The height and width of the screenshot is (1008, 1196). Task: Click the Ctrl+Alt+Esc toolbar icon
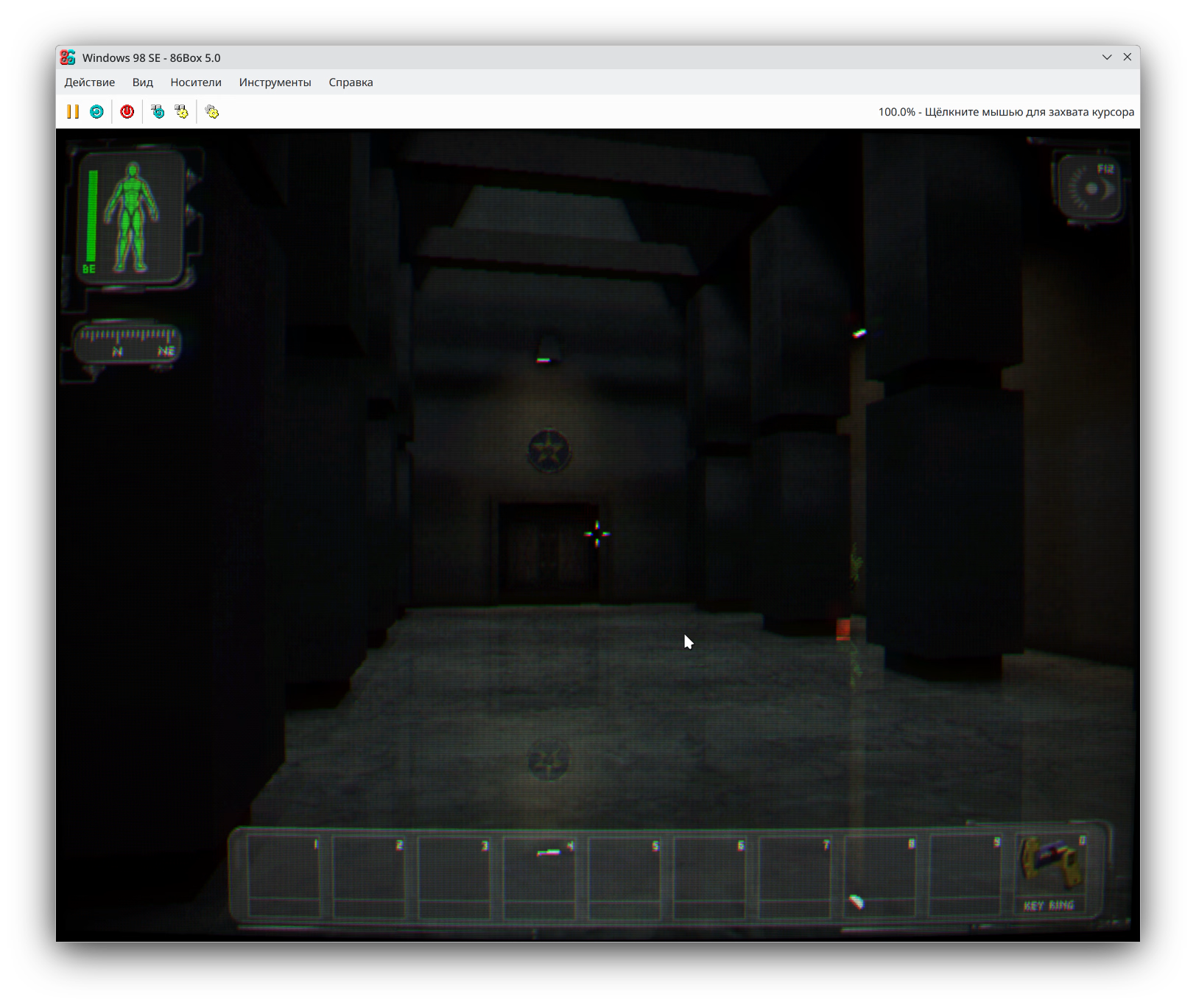181,111
